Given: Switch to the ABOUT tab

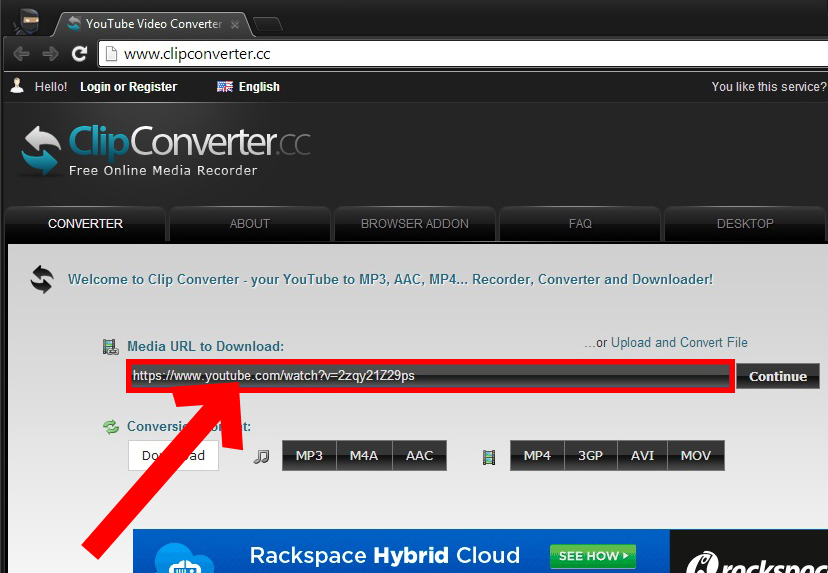Looking at the screenshot, I should (249, 224).
